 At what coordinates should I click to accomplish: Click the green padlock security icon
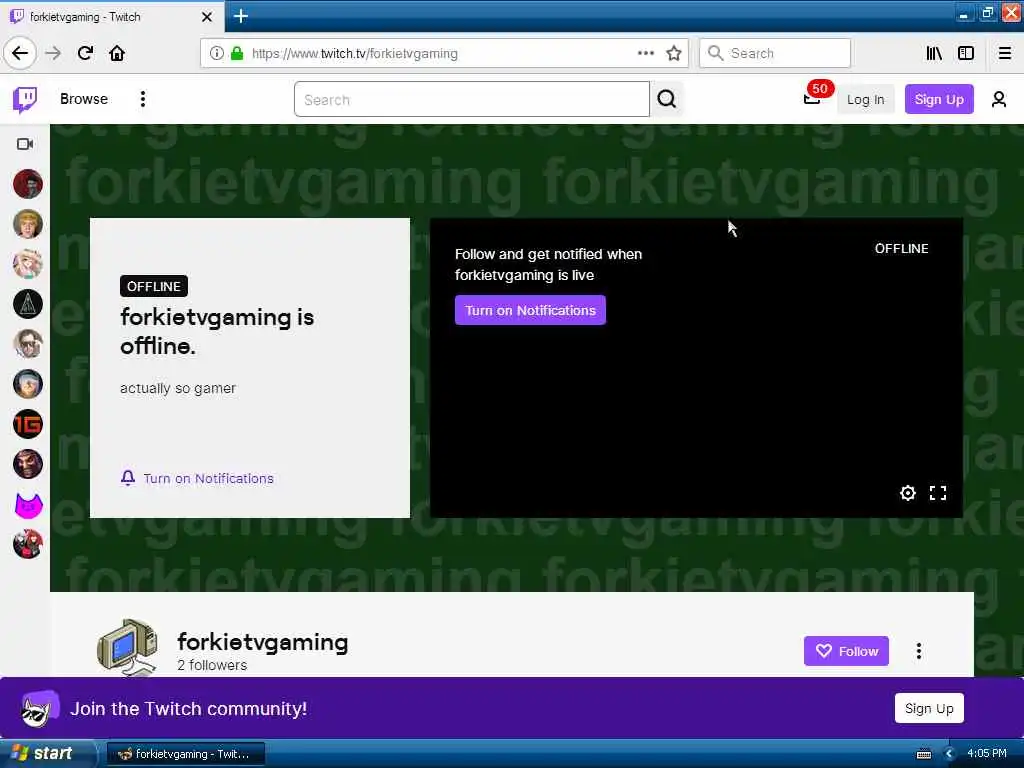[237, 54]
